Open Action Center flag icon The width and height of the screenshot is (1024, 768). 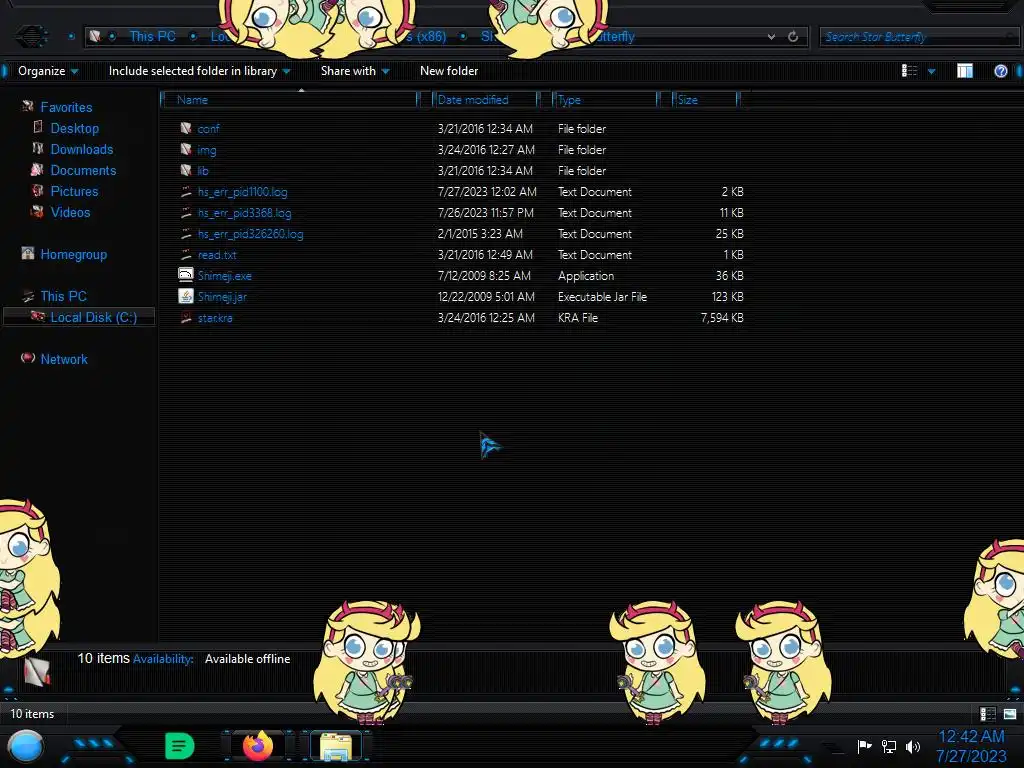point(864,746)
